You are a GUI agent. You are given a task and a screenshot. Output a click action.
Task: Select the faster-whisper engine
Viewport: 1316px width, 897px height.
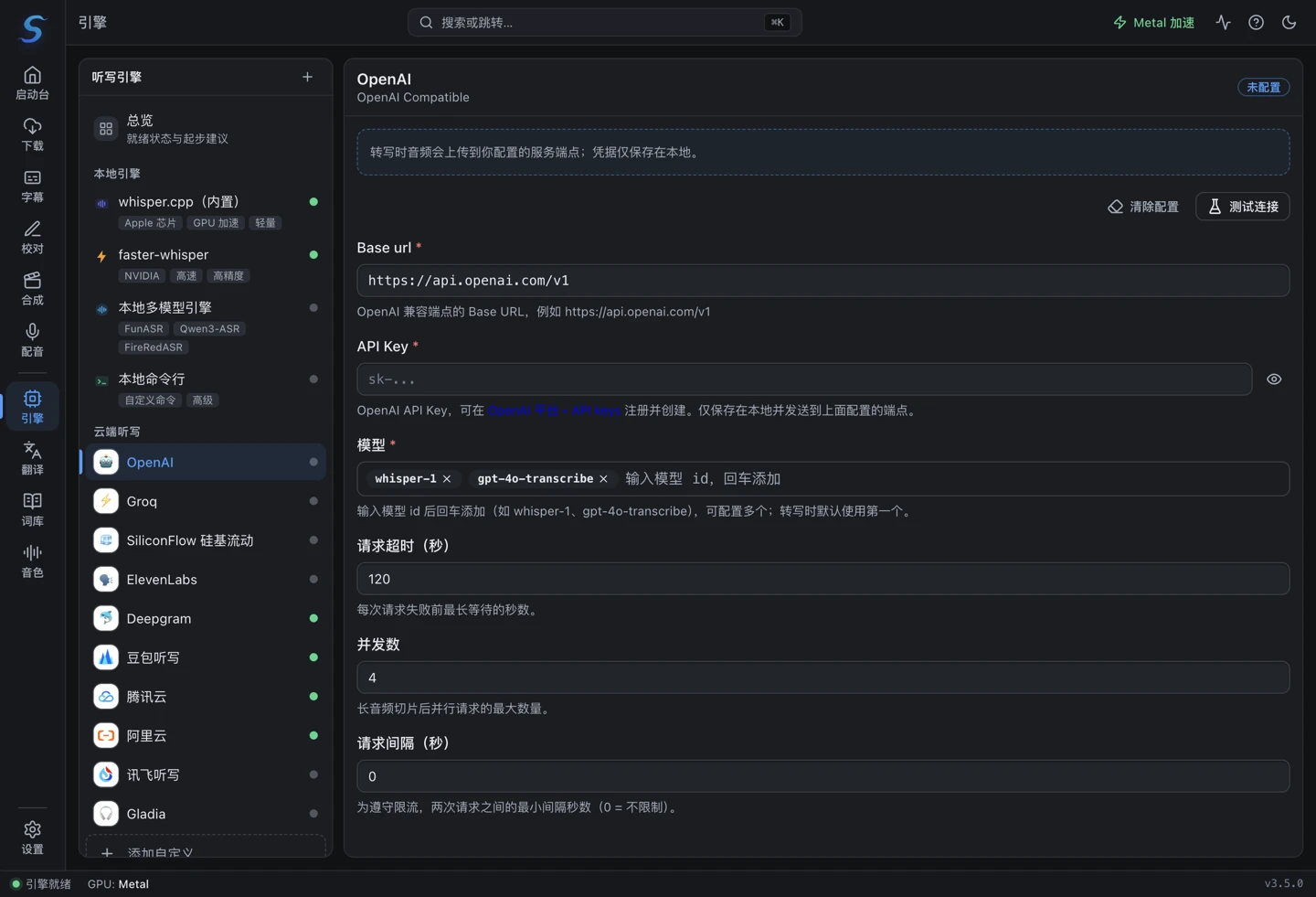coord(206,265)
